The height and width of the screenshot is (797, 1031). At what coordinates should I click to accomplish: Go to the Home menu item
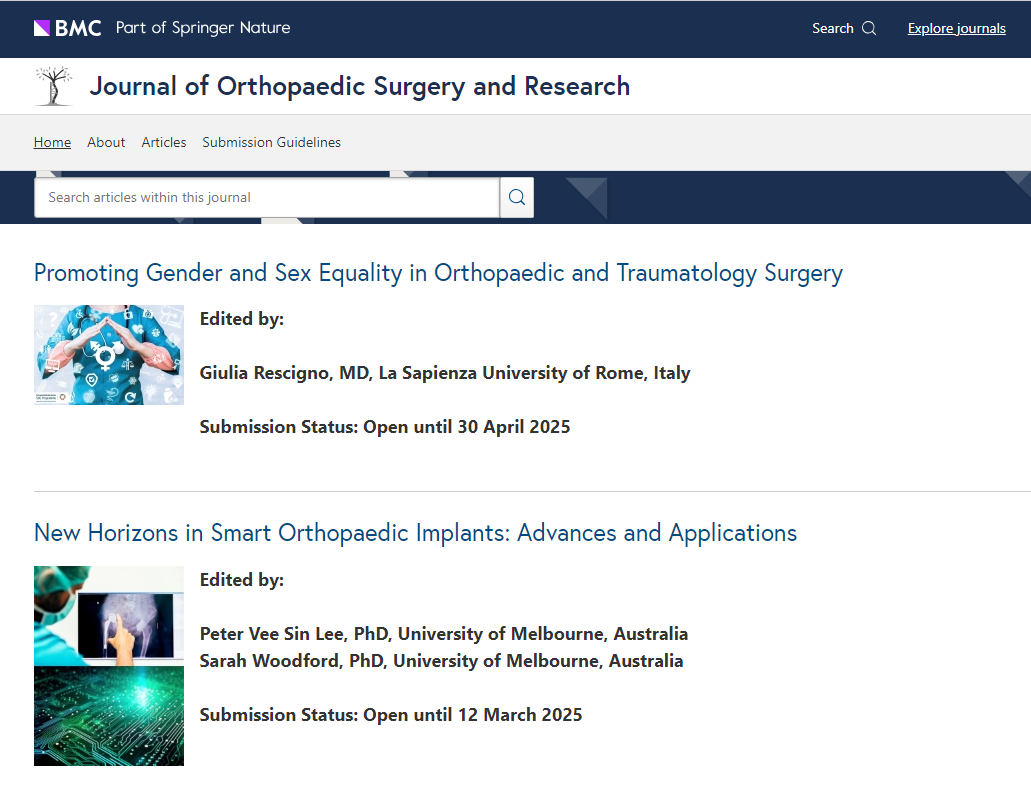[52, 142]
